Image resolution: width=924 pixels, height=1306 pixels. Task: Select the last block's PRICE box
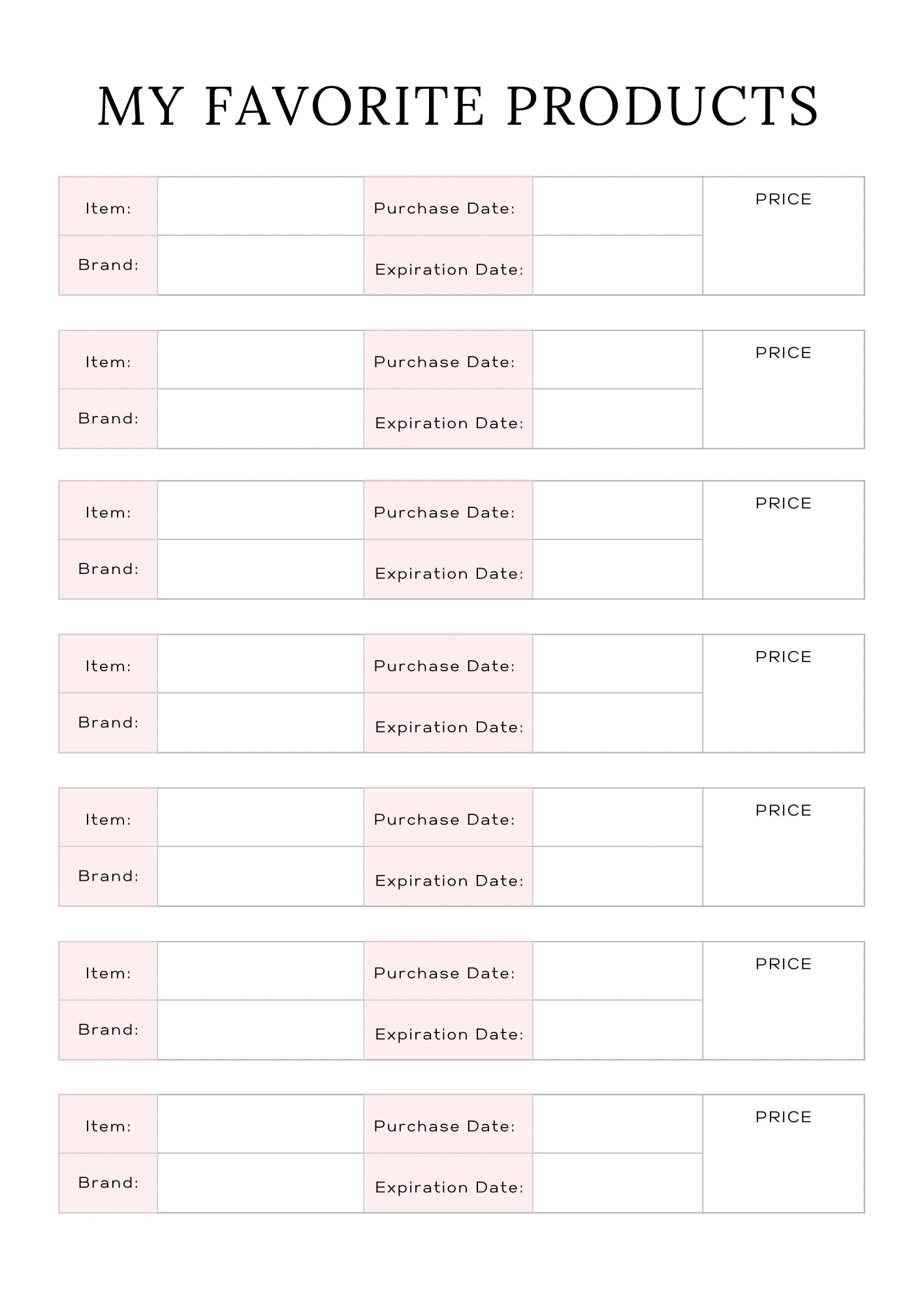pos(784,1154)
